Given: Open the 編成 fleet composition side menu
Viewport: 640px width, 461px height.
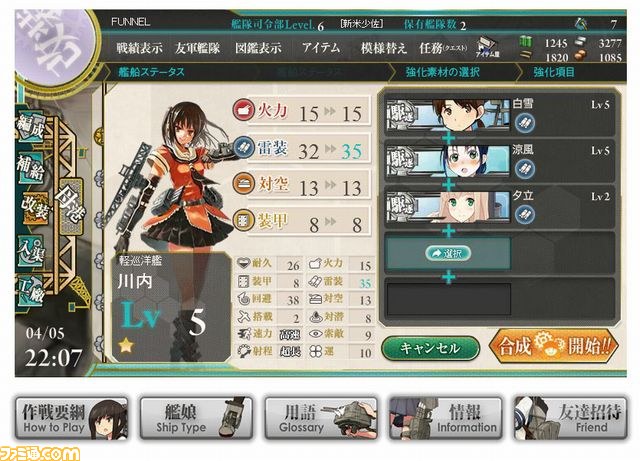Looking at the screenshot, I should [x=31, y=127].
